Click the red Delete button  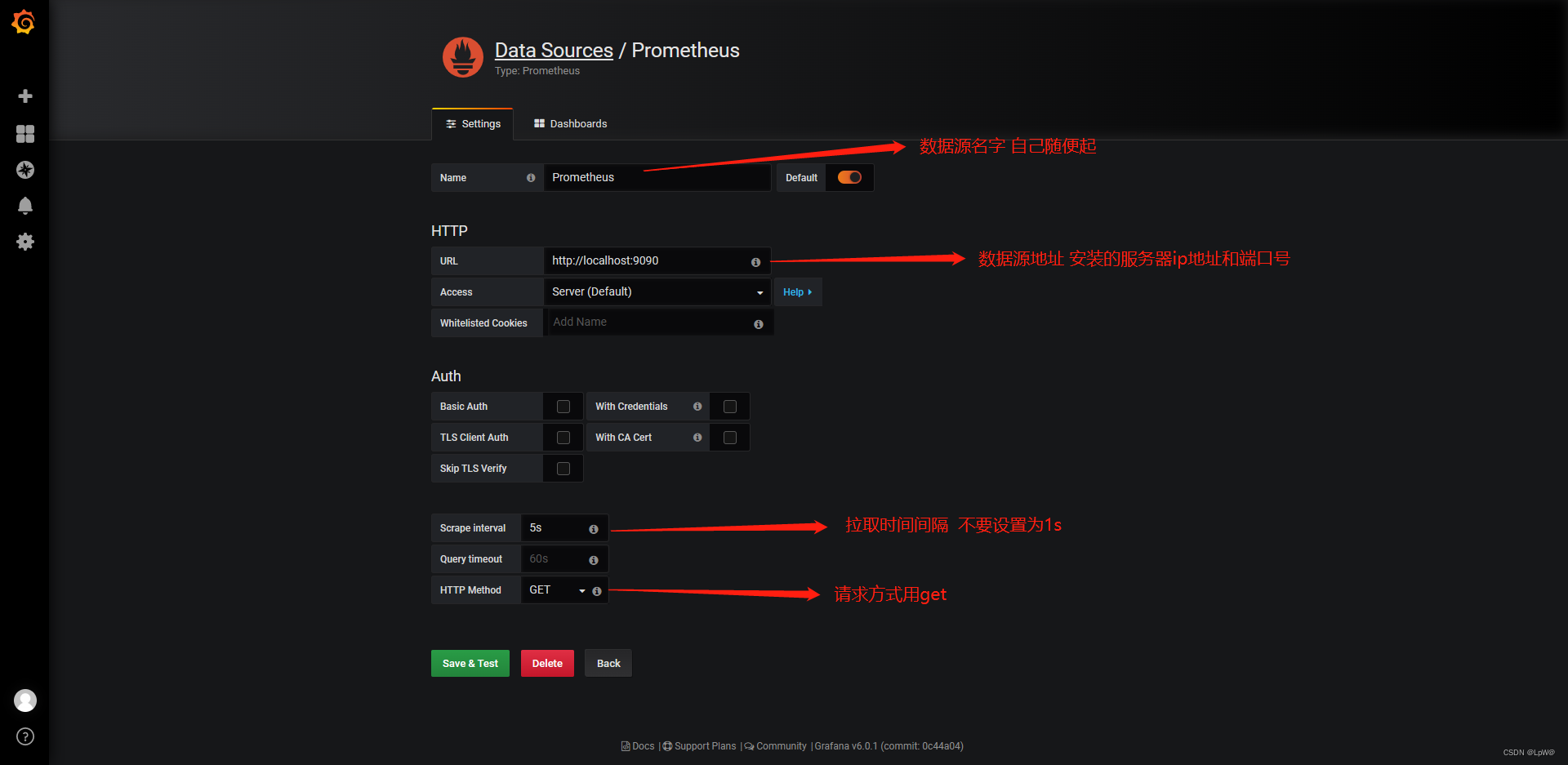click(x=547, y=664)
